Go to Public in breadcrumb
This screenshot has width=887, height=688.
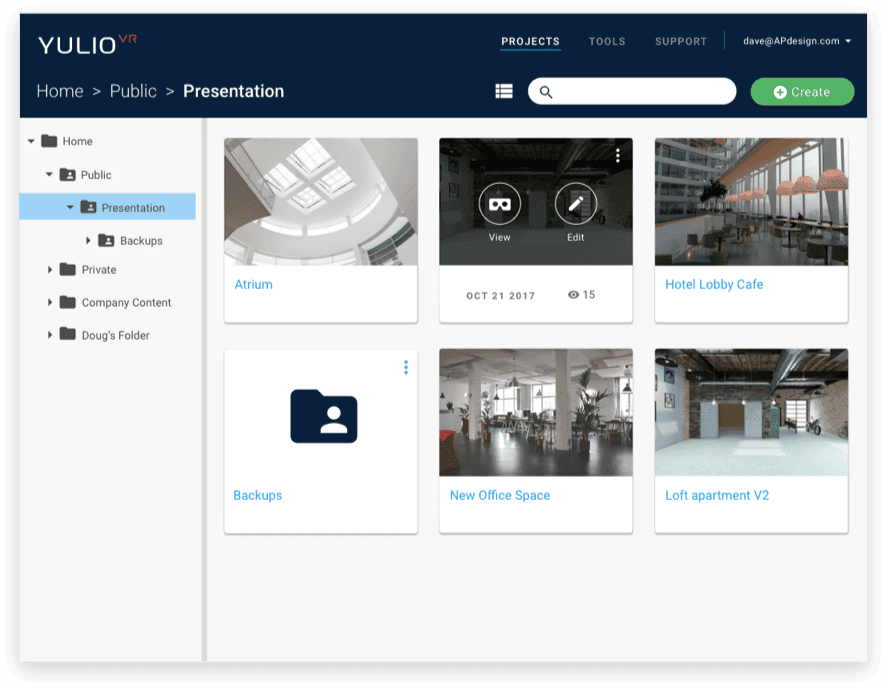[x=133, y=91]
